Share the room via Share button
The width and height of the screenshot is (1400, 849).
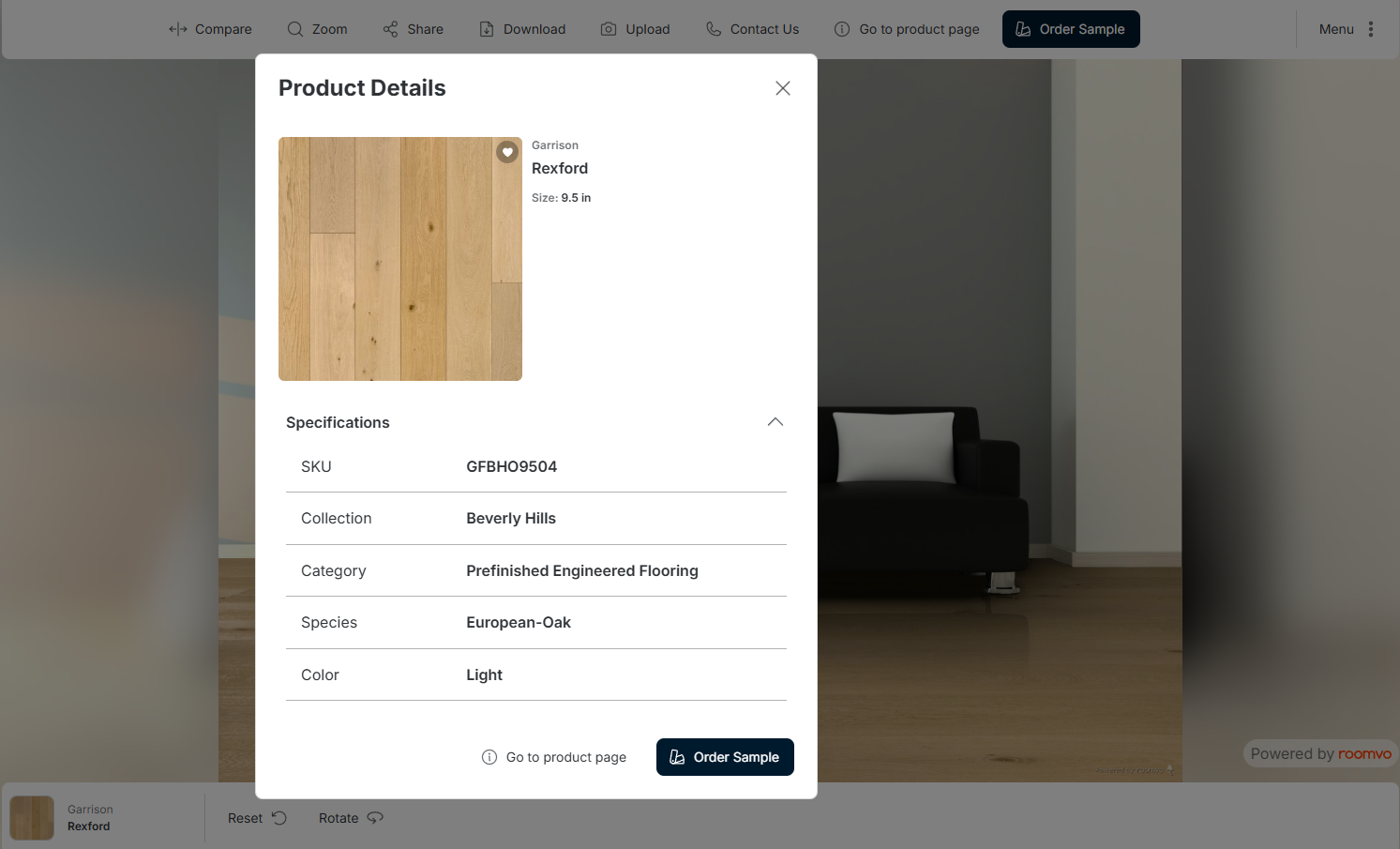click(413, 29)
